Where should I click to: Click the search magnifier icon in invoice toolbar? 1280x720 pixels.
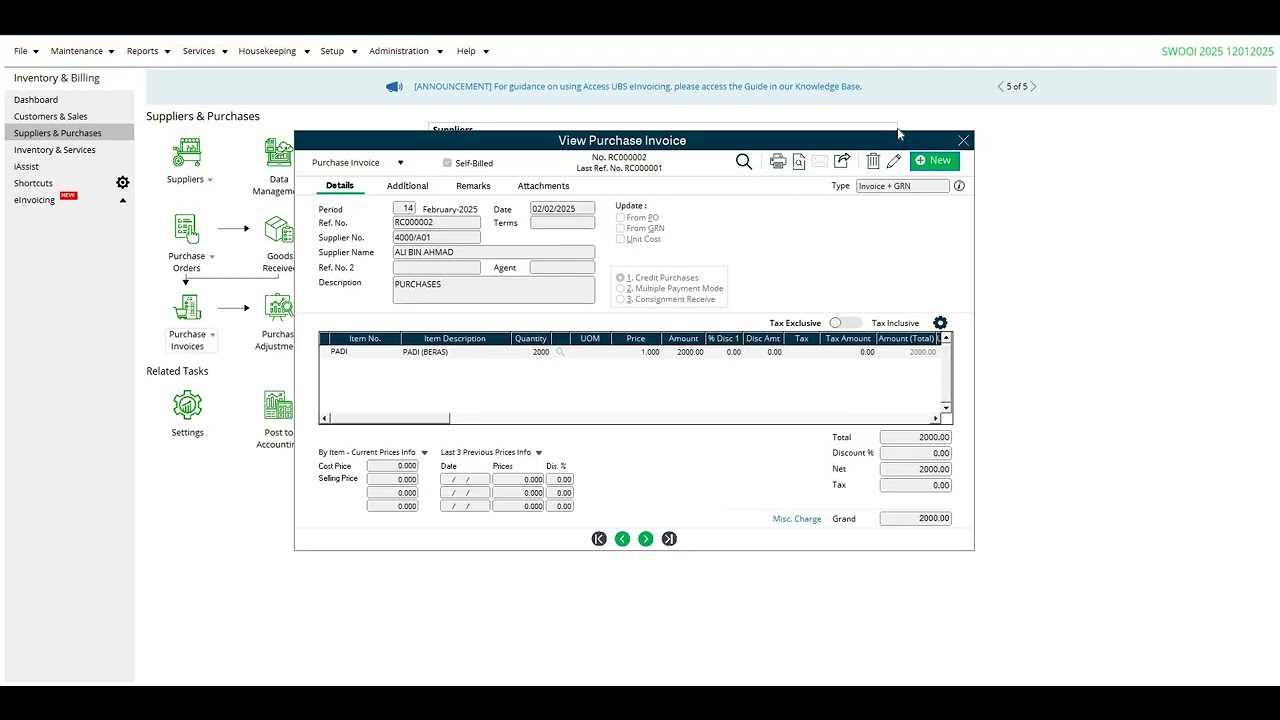tap(744, 161)
